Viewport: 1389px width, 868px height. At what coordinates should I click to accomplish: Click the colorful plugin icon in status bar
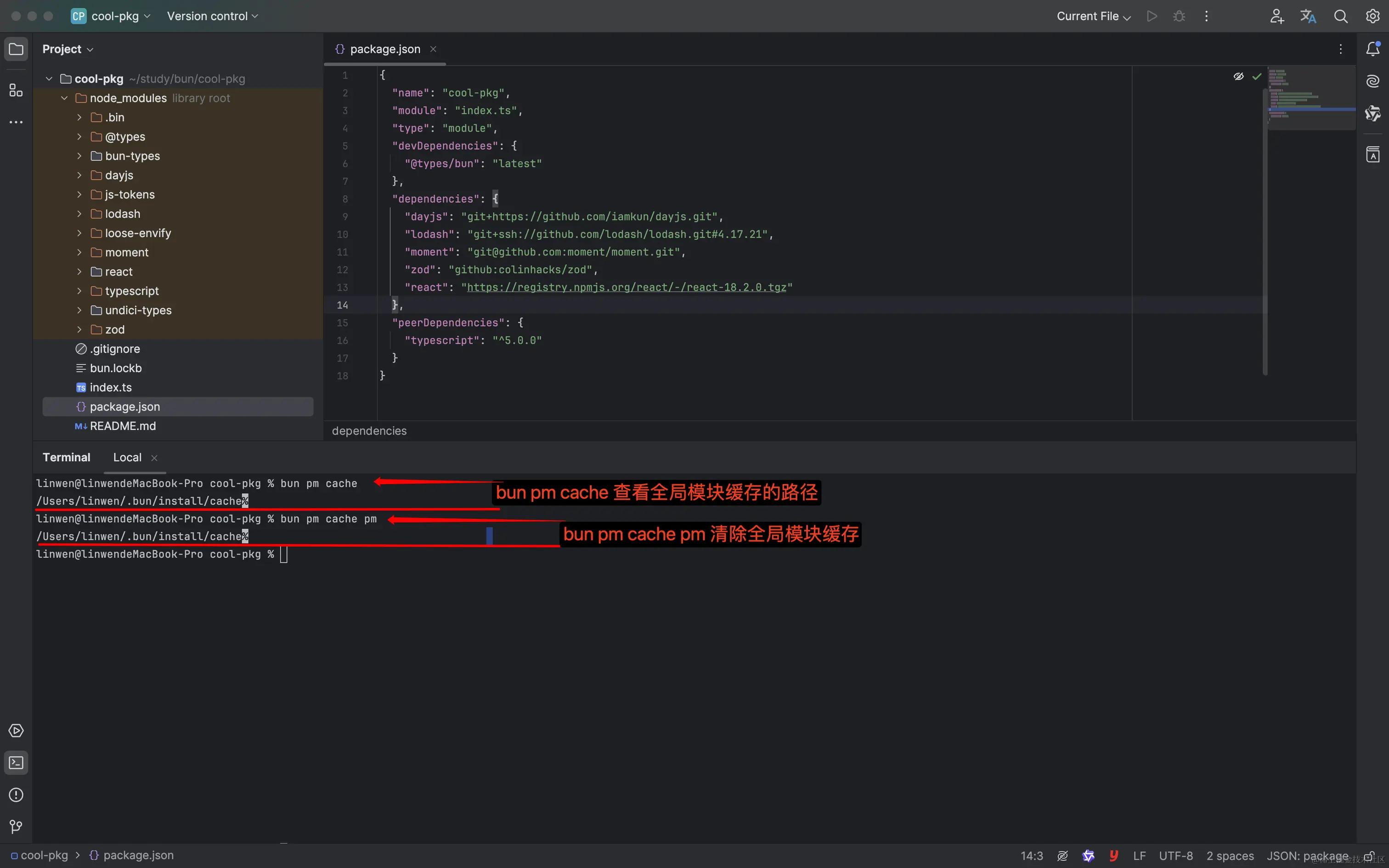(x=1088, y=855)
